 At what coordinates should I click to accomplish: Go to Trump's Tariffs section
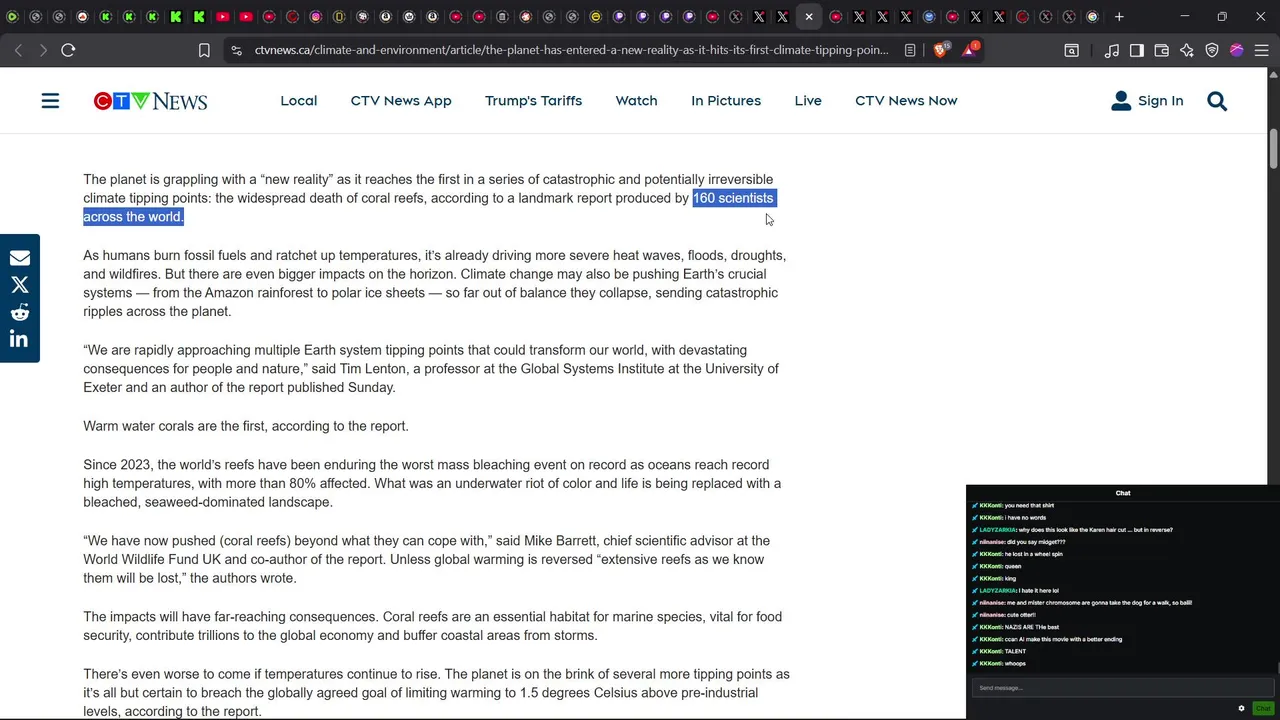tap(533, 101)
